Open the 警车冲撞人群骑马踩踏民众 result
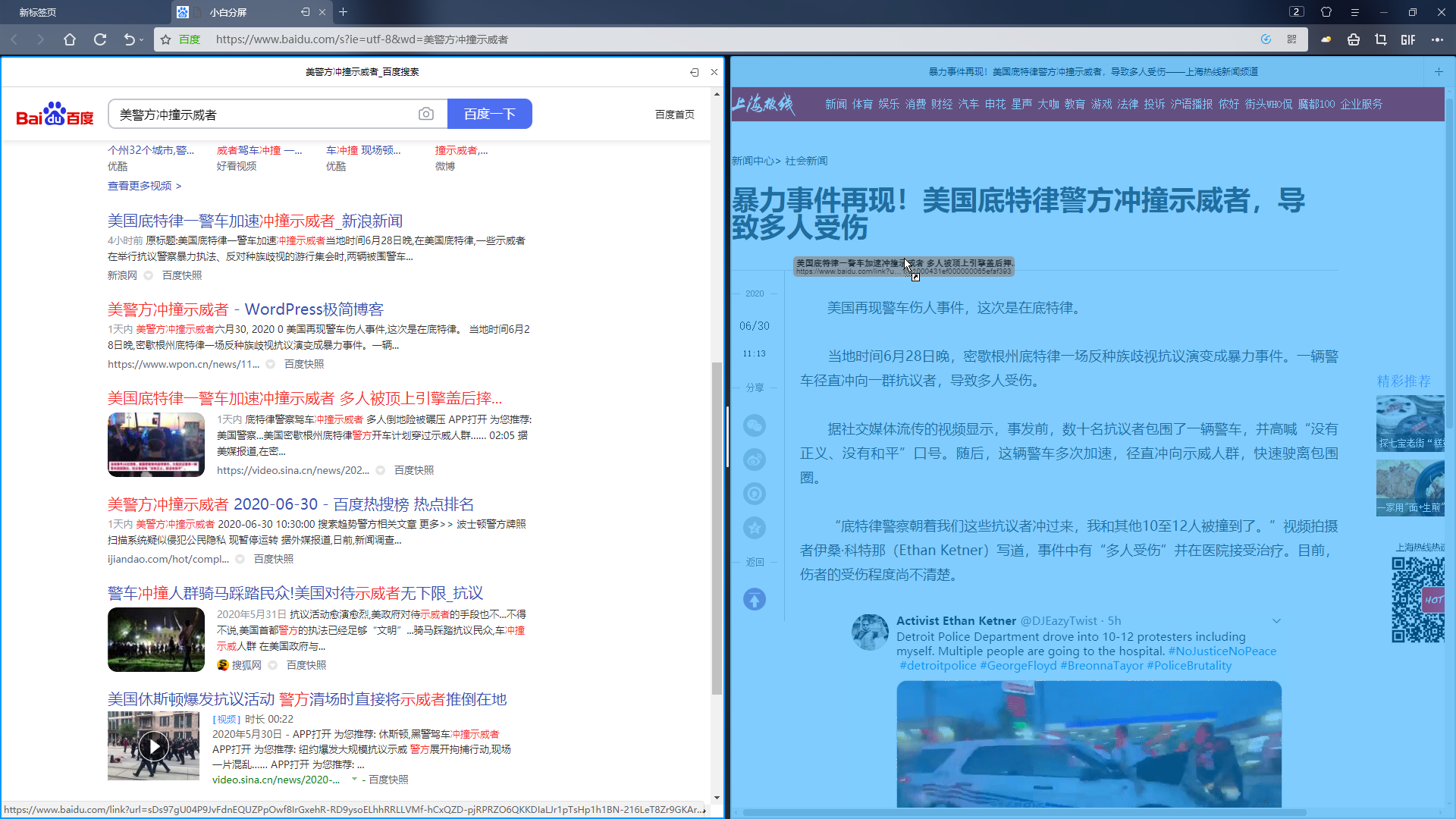This screenshot has height=819, width=1456. (x=295, y=593)
